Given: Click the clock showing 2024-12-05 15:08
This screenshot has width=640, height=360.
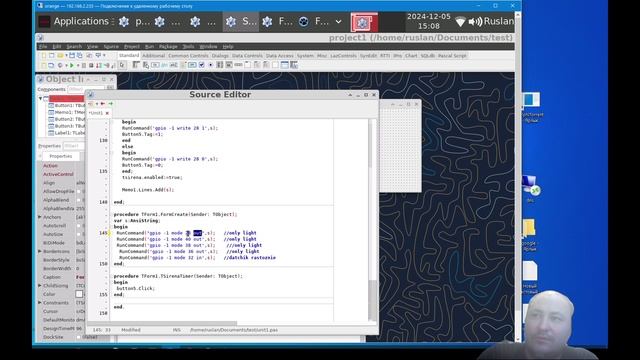Looking at the screenshot, I should point(429,21).
